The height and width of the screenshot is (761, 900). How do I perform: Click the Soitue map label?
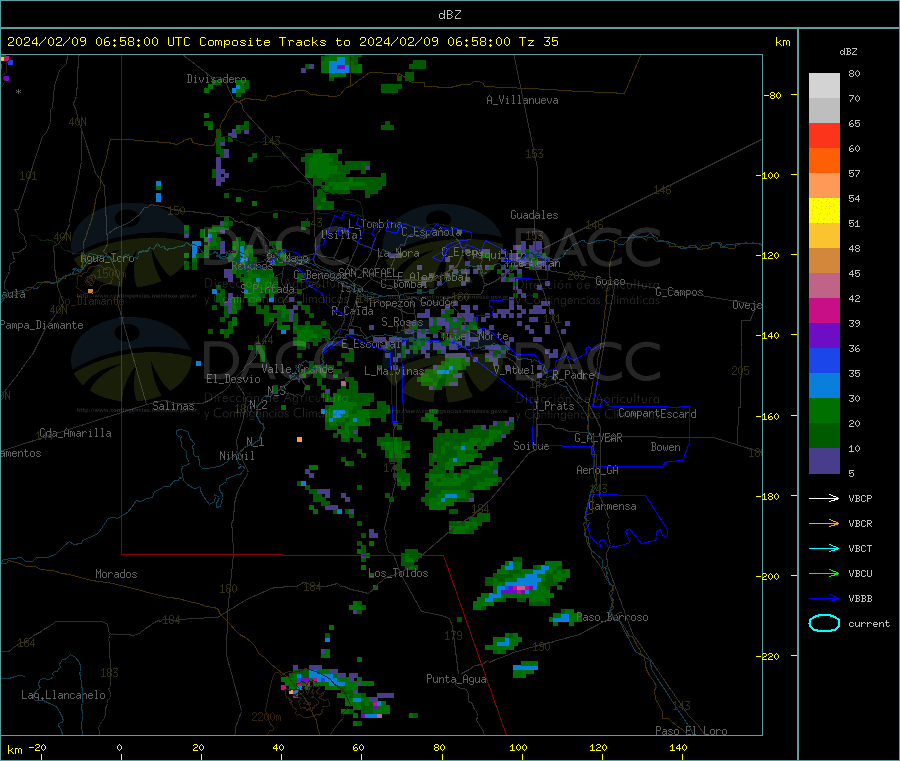pyautogui.click(x=531, y=446)
